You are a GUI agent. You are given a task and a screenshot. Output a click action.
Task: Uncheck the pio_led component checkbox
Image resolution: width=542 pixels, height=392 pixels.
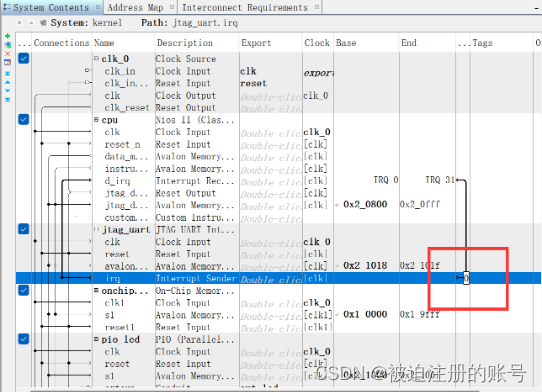(24, 339)
